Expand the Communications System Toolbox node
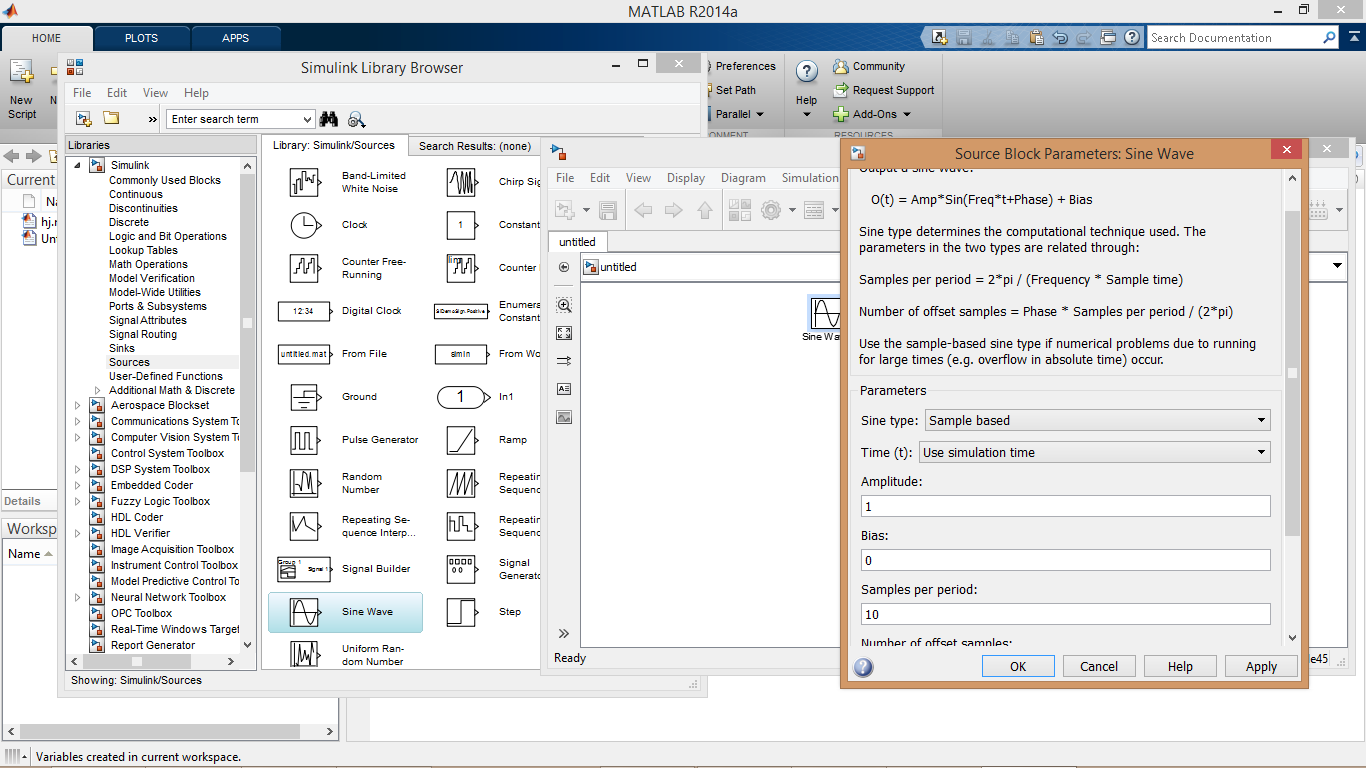Screen dimensions: 1366x768 [78, 421]
